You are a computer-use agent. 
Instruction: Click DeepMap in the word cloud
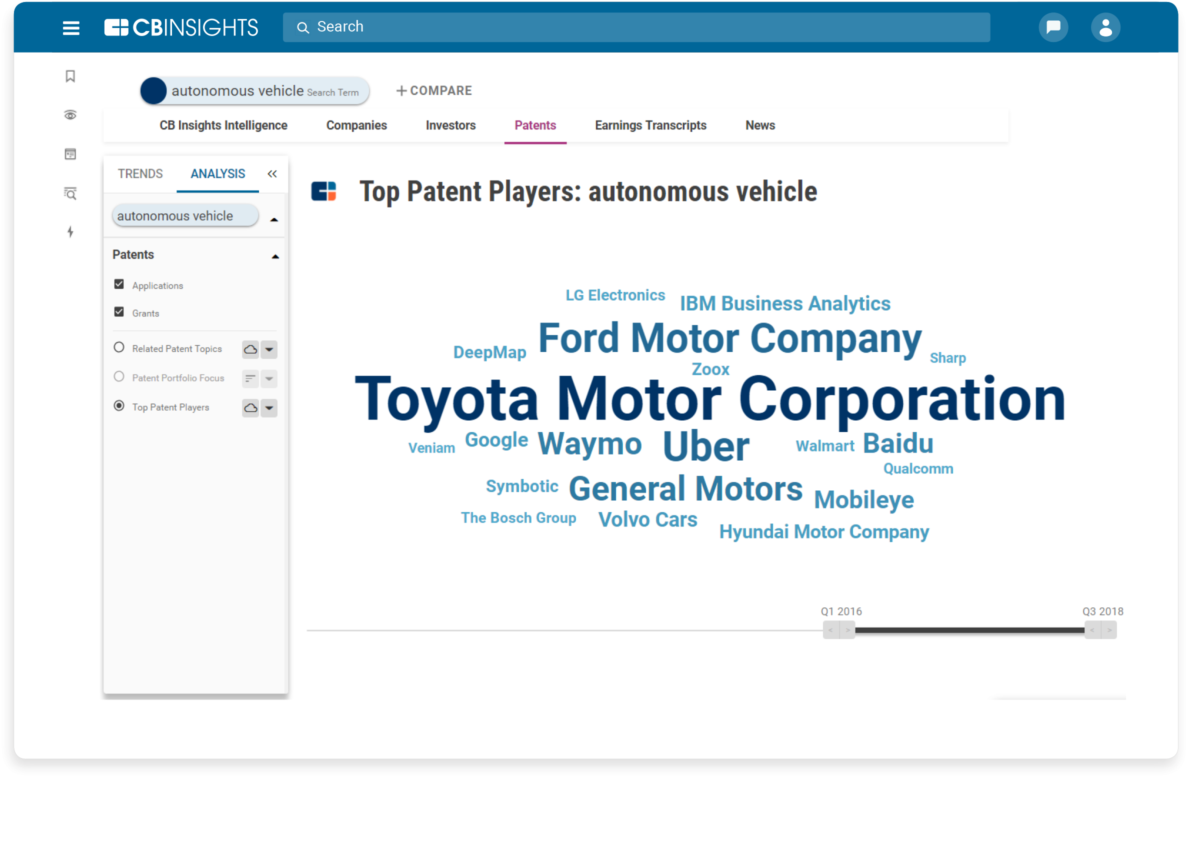[490, 352]
